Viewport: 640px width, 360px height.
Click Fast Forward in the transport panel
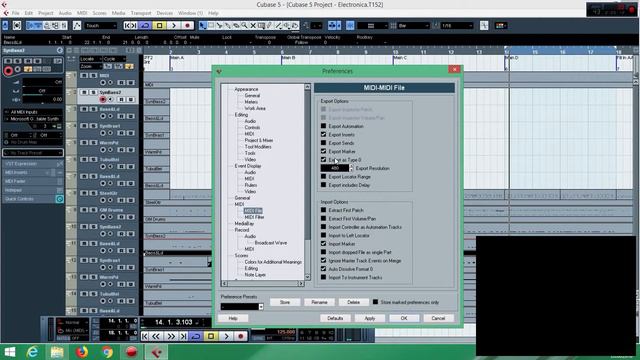(x=171, y=336)
